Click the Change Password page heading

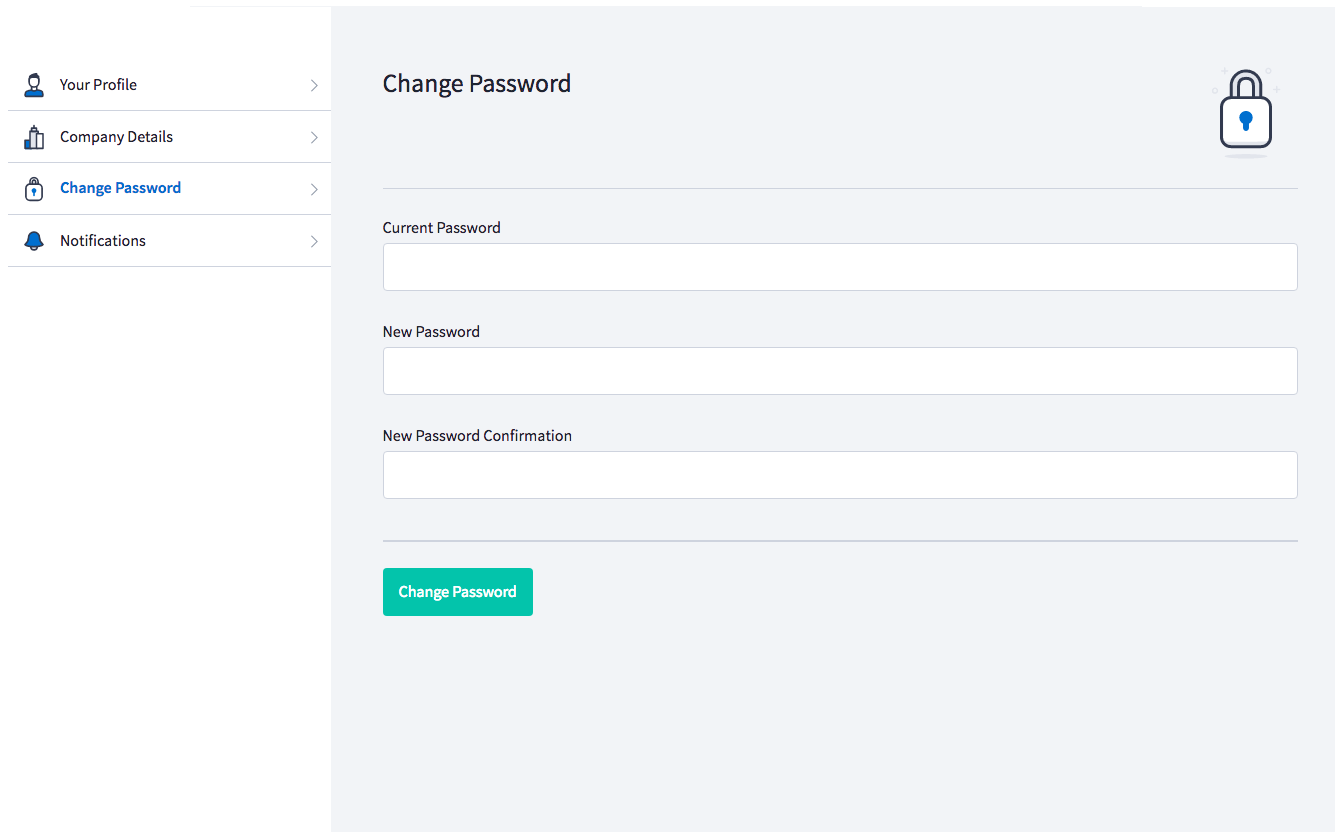pyautogui.click(x=477, y=83)
